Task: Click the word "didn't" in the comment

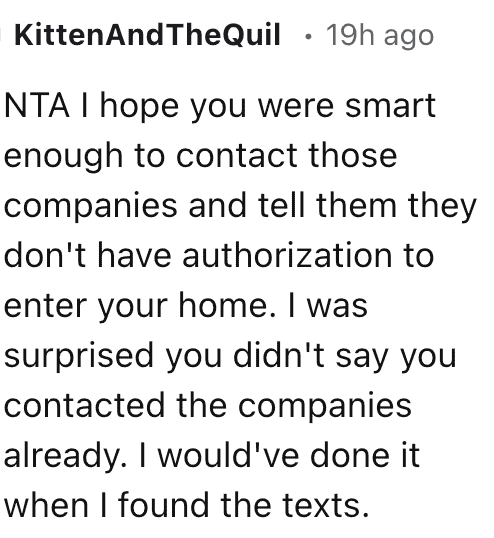Action: (279, 355)
